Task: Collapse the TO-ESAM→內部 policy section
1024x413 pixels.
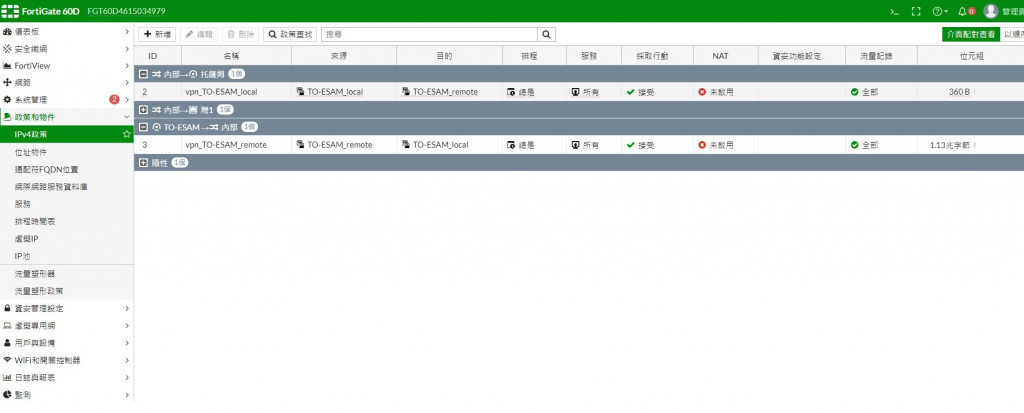Action: coord(144,127)
